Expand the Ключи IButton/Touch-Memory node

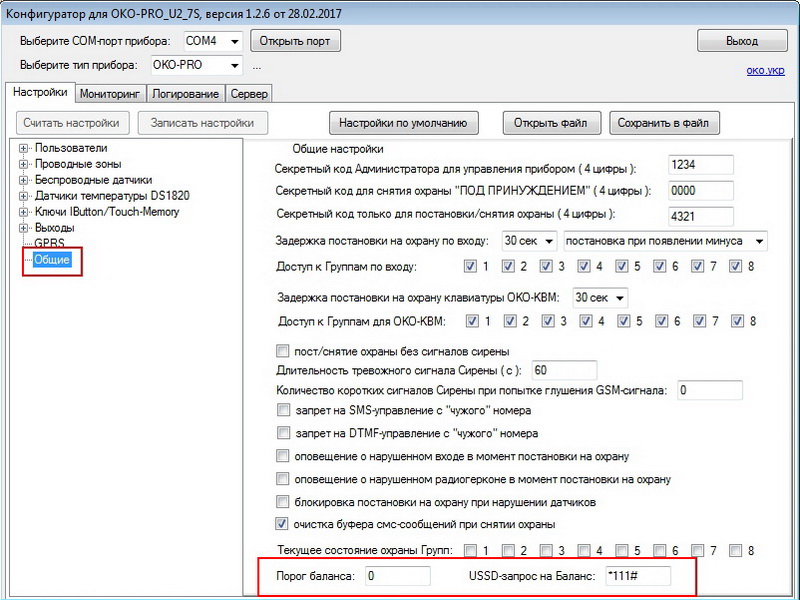coord(23,212)
